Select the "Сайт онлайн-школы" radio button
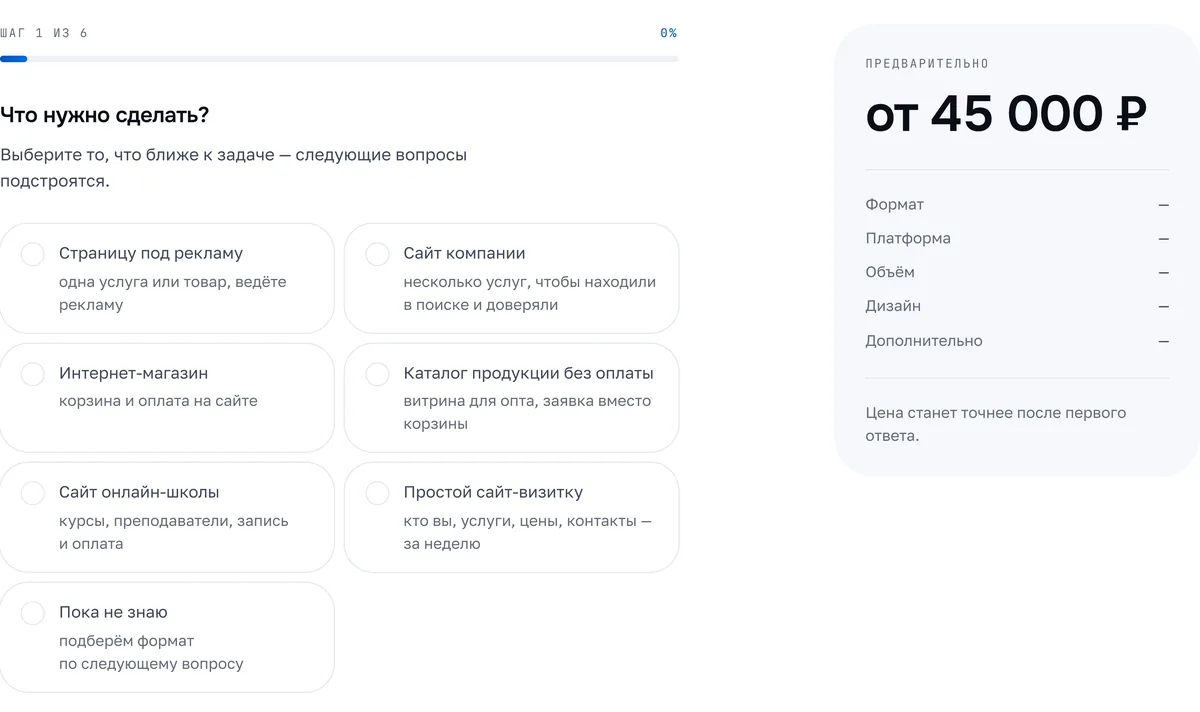Viewport: 1200px width, 712px height. point(33,493)
